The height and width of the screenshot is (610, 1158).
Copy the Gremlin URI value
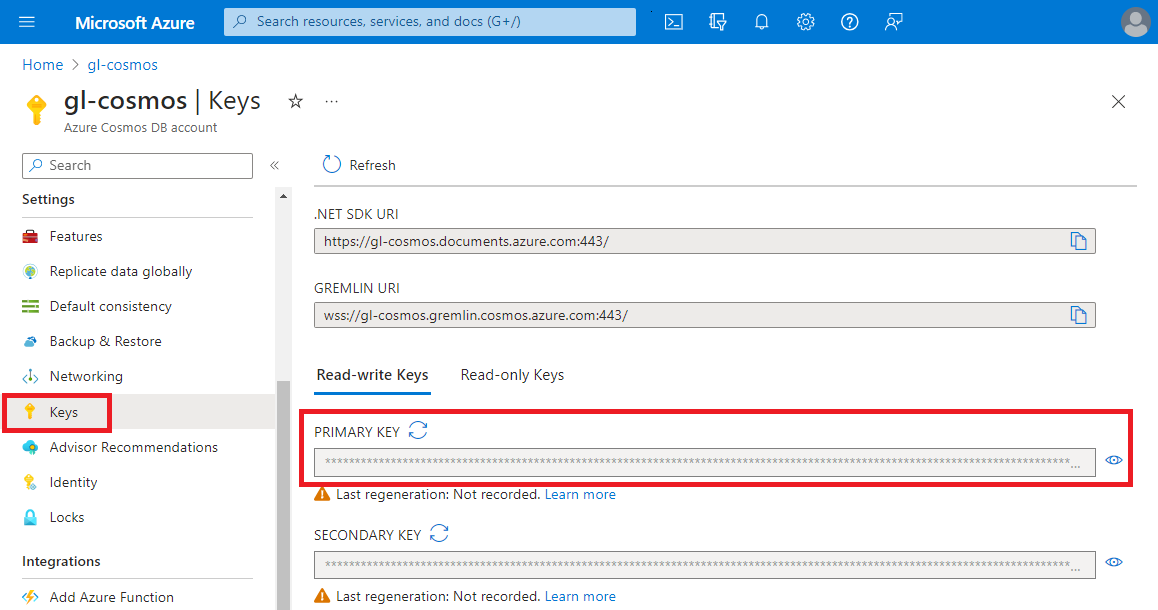[x=1078, y=315]
